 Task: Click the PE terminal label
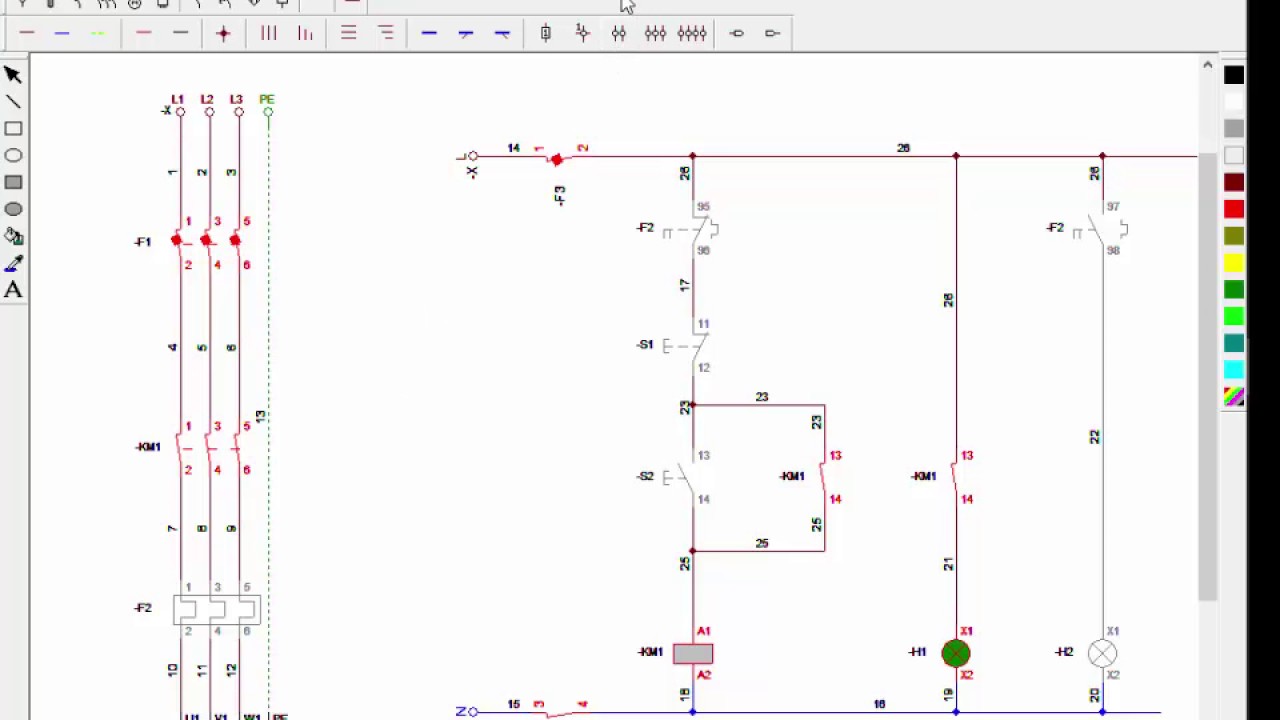pyautogui.click(x=267, y=99)
